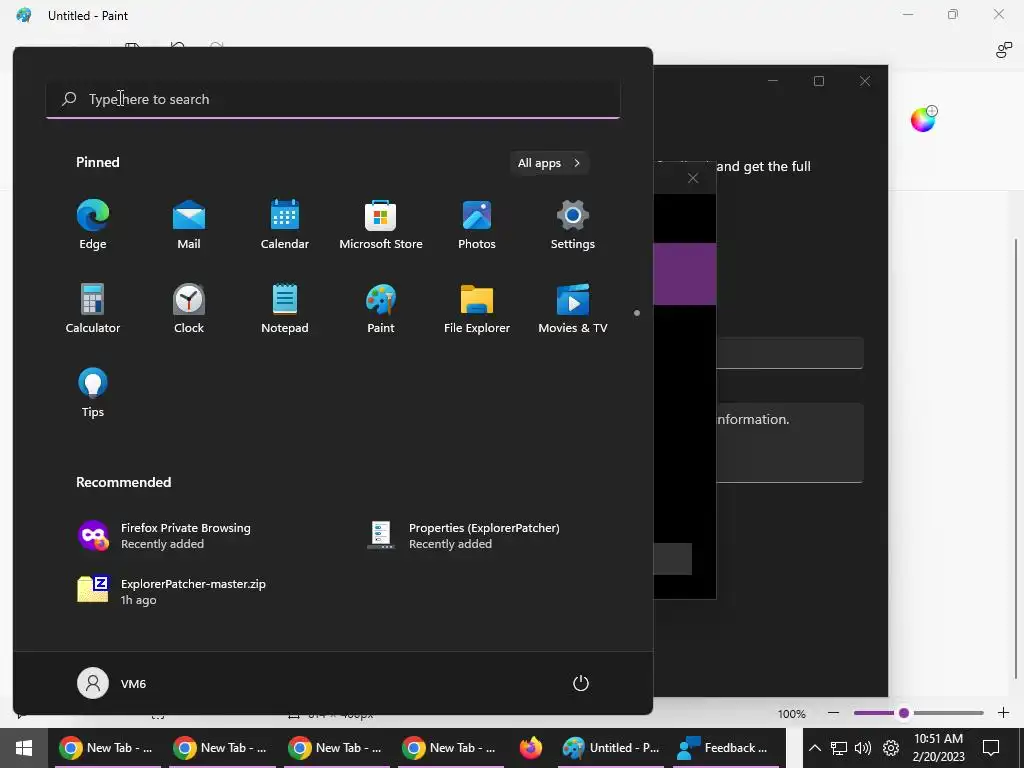Show hidden system tray icons
1024x768 pixels.
(x=814, y=748)
